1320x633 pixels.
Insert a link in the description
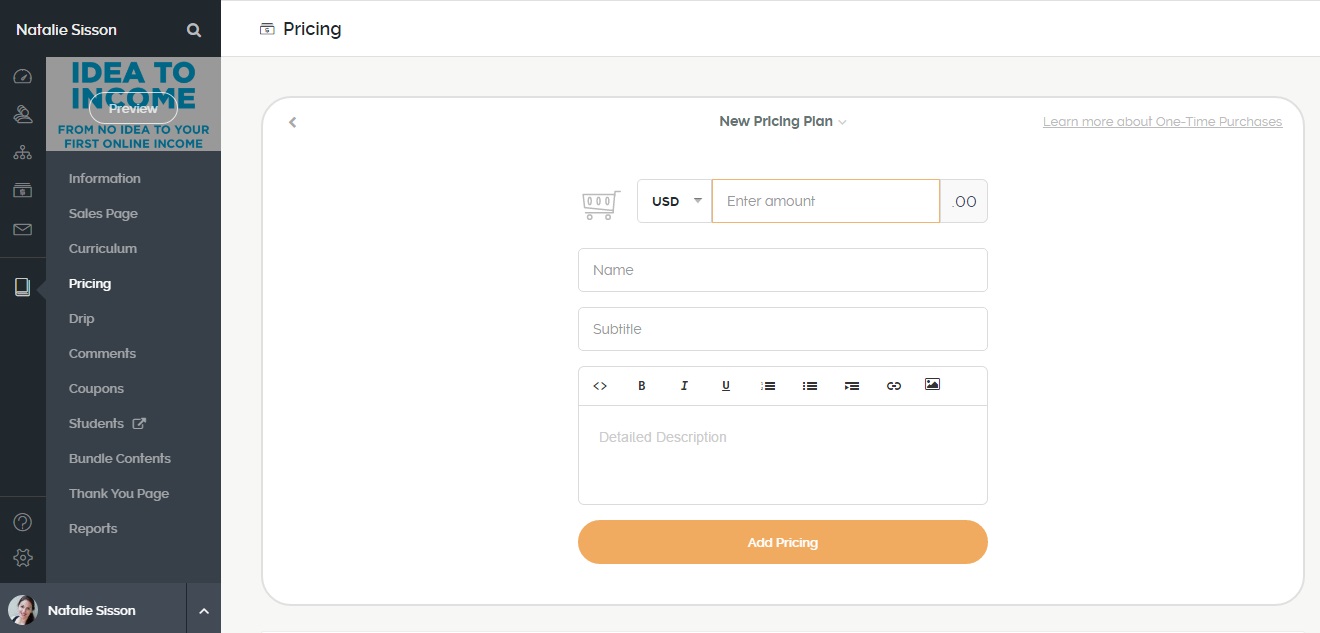tap(894, 386)
